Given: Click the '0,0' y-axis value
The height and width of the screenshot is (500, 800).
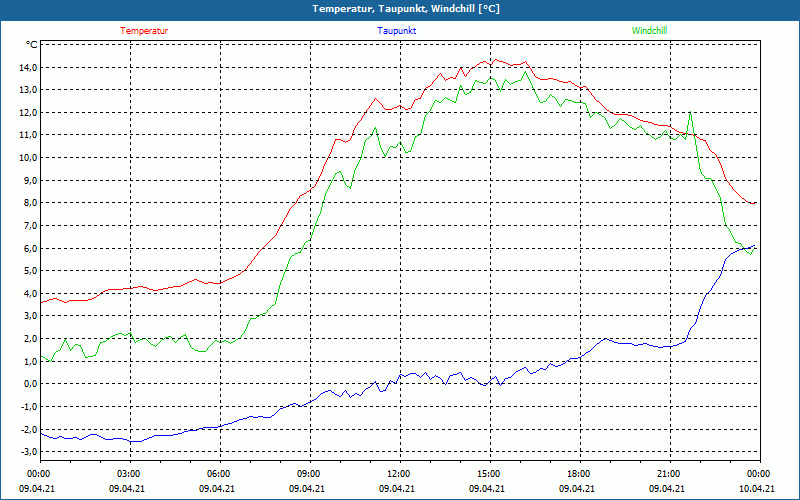Looking at the screenshot, I should click(x=30, y=384).
